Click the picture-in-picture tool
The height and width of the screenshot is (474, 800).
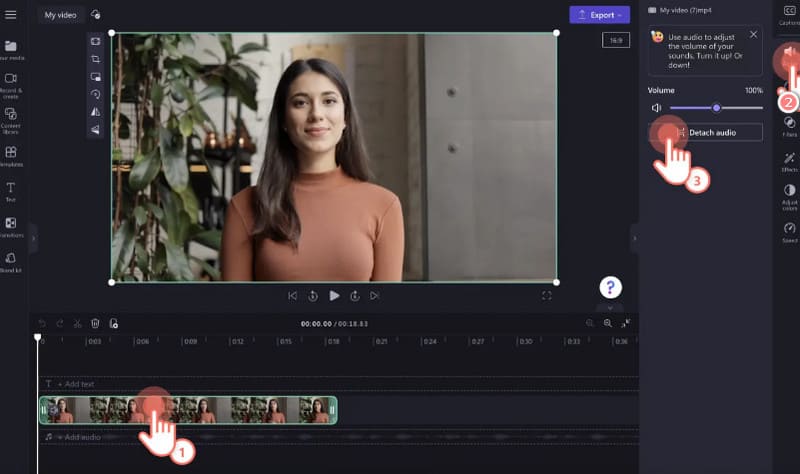tap(95, 77)
